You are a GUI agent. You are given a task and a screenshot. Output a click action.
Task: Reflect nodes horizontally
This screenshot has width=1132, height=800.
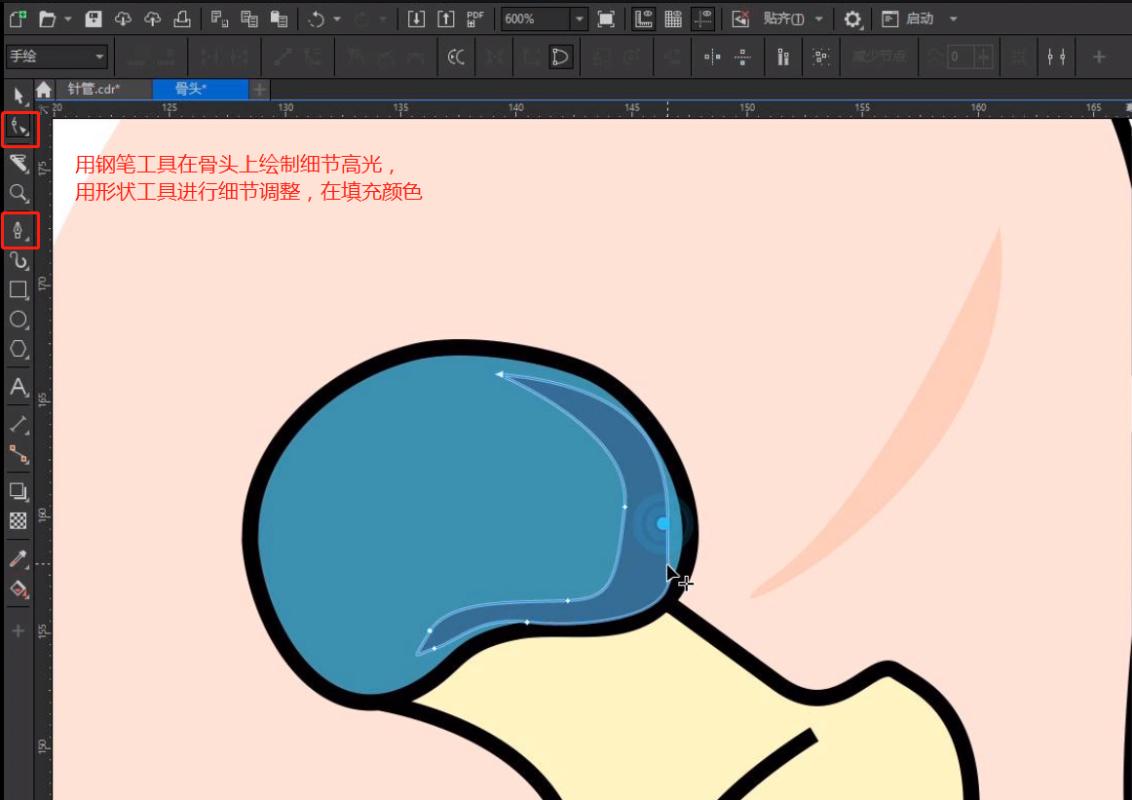tap(712, 56)
